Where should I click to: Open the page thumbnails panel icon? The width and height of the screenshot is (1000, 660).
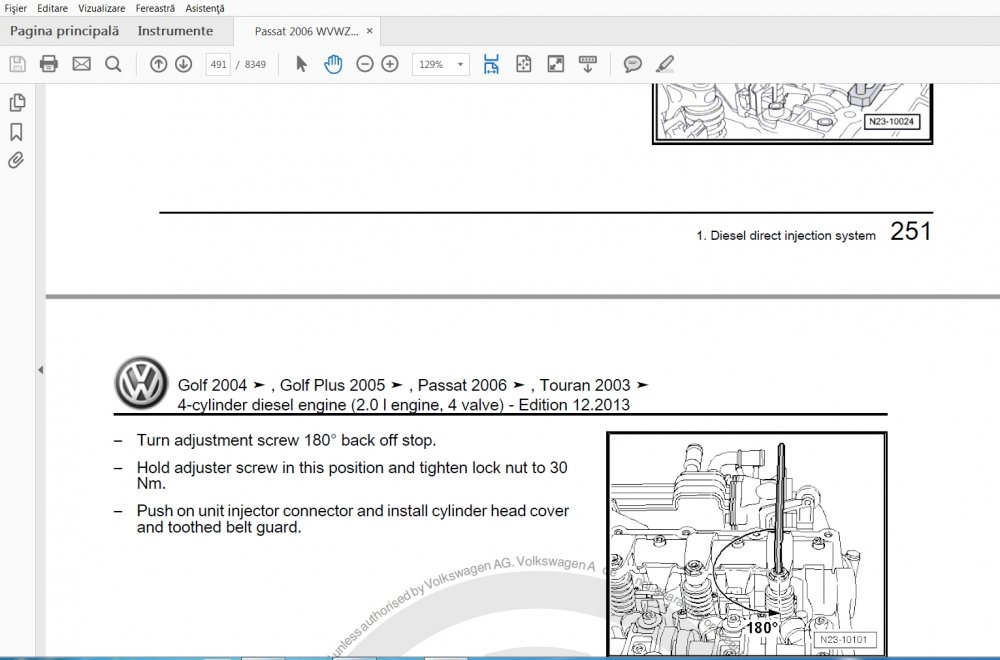tap(17, 102)
